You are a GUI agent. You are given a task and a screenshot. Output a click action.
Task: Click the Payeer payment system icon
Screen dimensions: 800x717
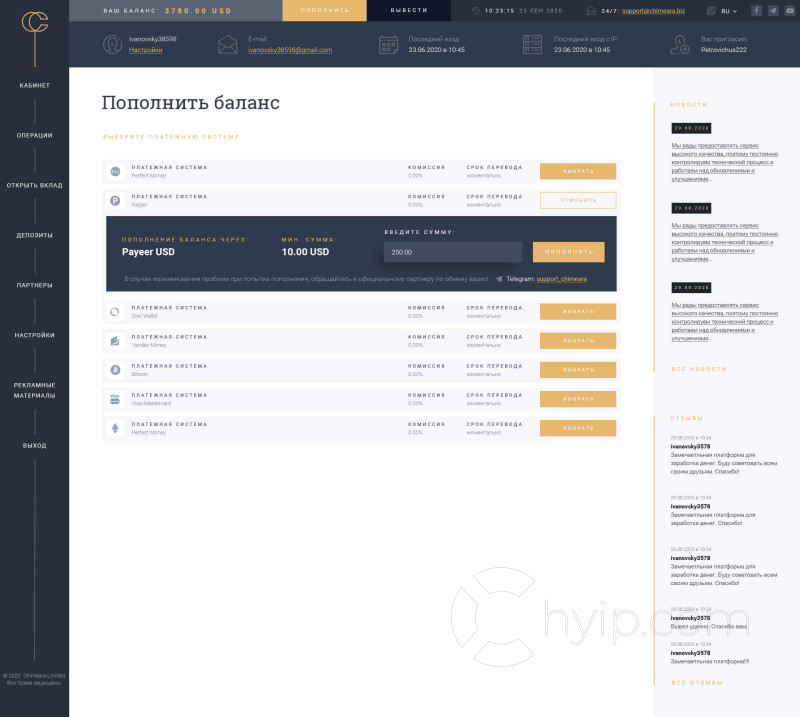tap(115, 201)
